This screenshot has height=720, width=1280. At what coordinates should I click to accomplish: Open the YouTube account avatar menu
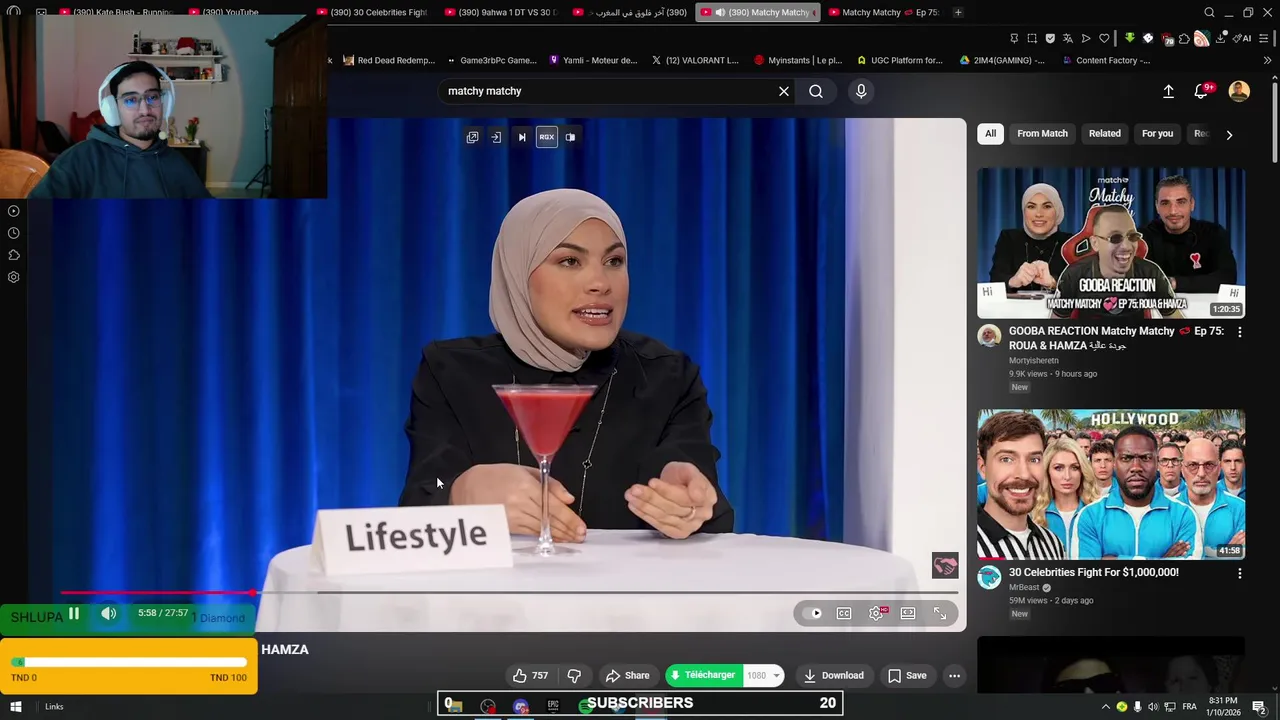(x=1239, y=91)
